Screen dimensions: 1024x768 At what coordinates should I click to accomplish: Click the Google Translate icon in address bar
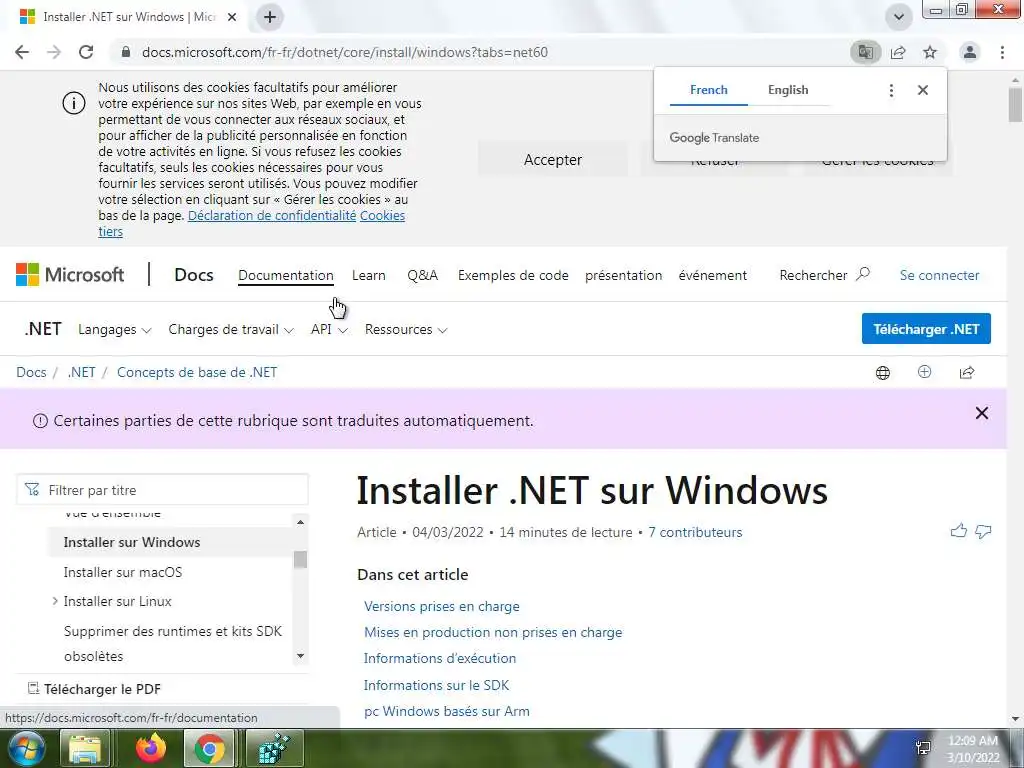pyautogui.click(x=866, y=52)
